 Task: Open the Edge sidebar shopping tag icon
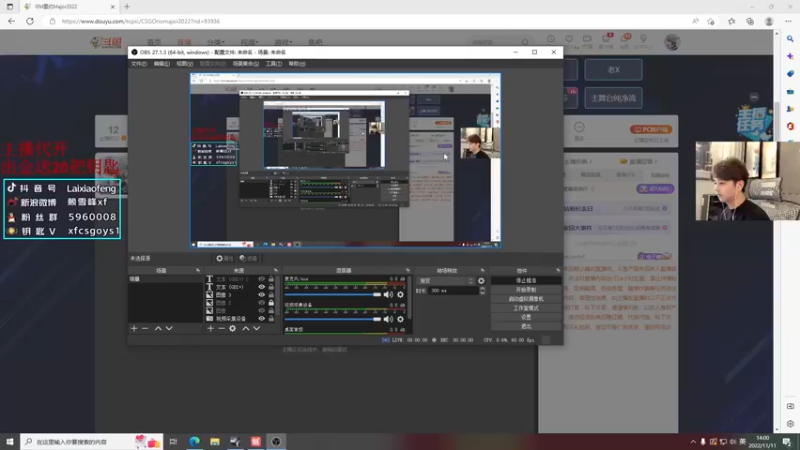pos(790,74)
